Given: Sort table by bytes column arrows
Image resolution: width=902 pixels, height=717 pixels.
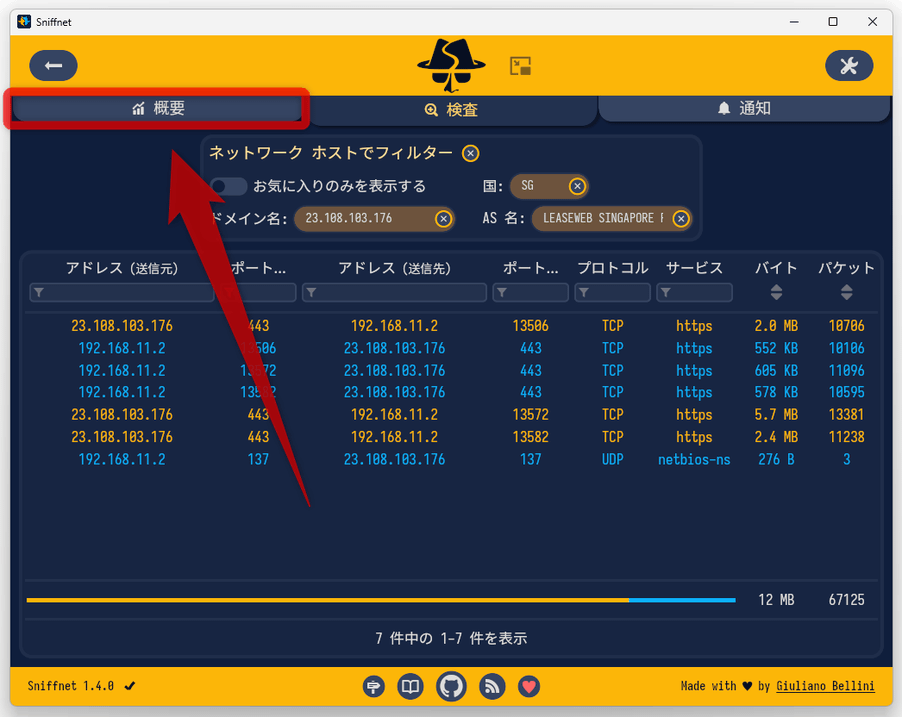Looking at the screenshot, I should coord(776,292).
